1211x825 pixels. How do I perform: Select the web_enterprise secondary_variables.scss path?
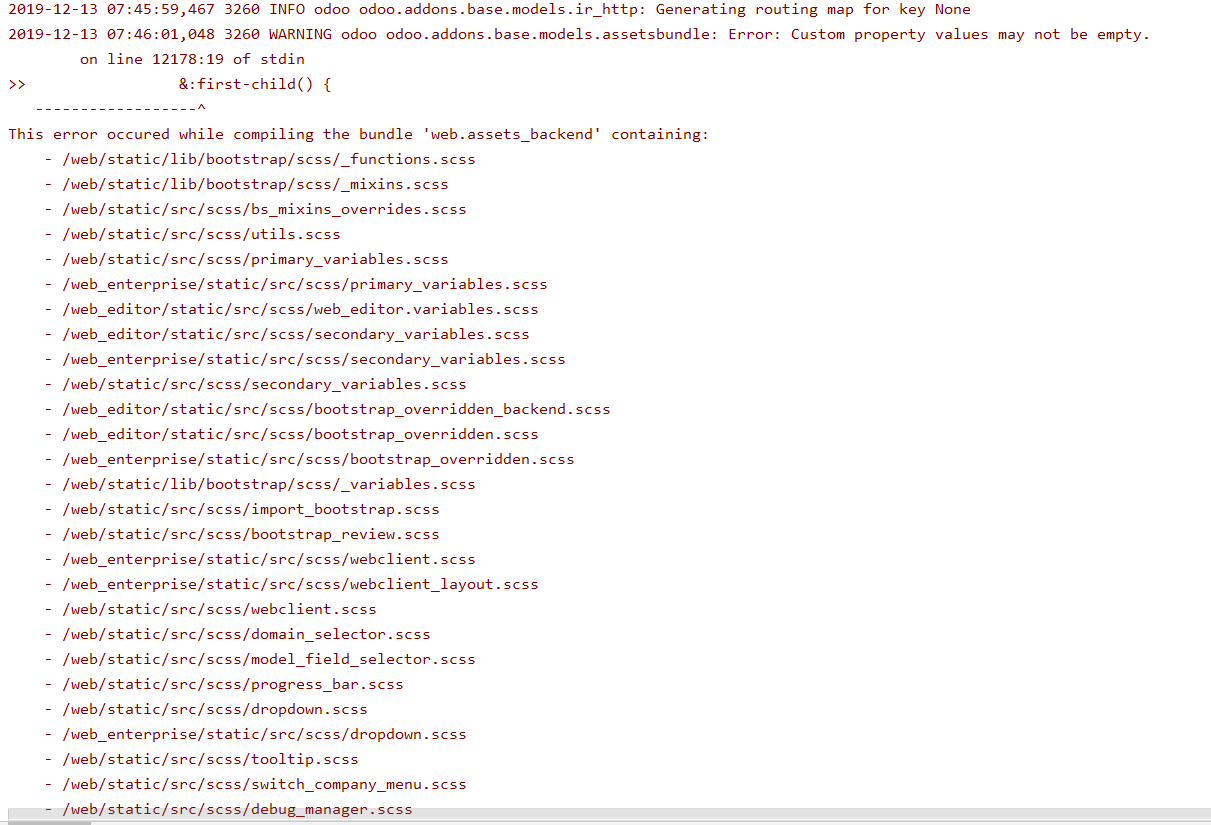[x=314, y=359]
